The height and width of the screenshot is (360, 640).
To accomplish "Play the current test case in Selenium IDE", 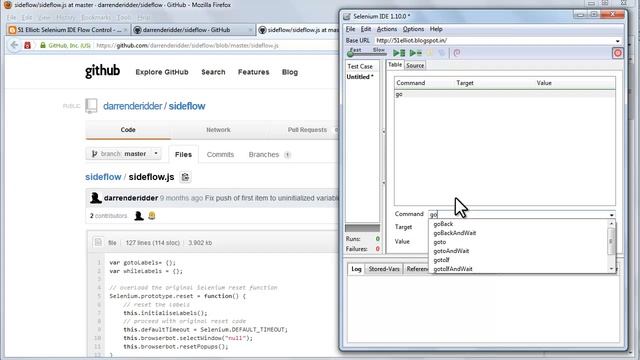I will [416, 53].
